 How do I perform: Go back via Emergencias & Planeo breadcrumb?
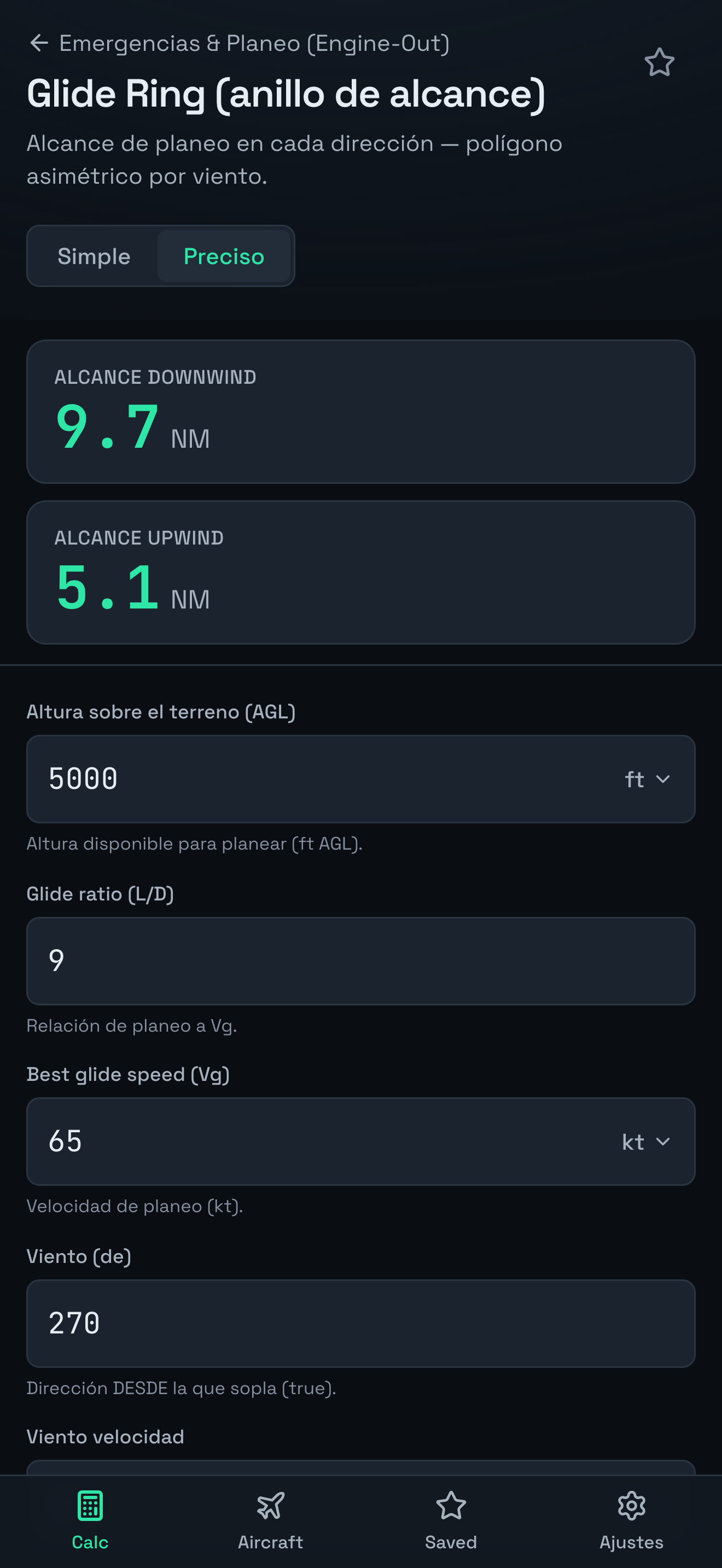coord(254,43)
